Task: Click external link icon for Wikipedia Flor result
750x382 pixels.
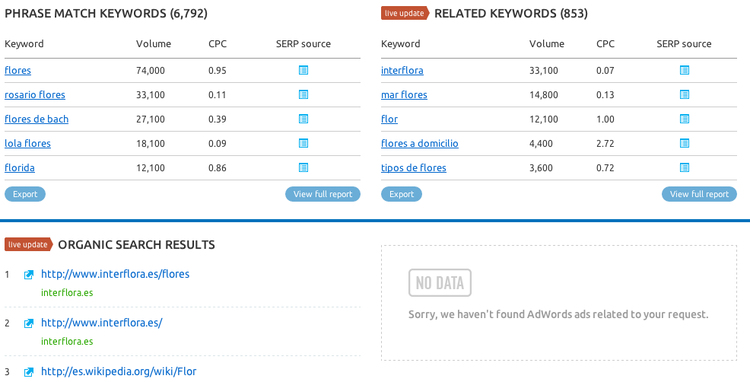Action: [x=29, y=371]
